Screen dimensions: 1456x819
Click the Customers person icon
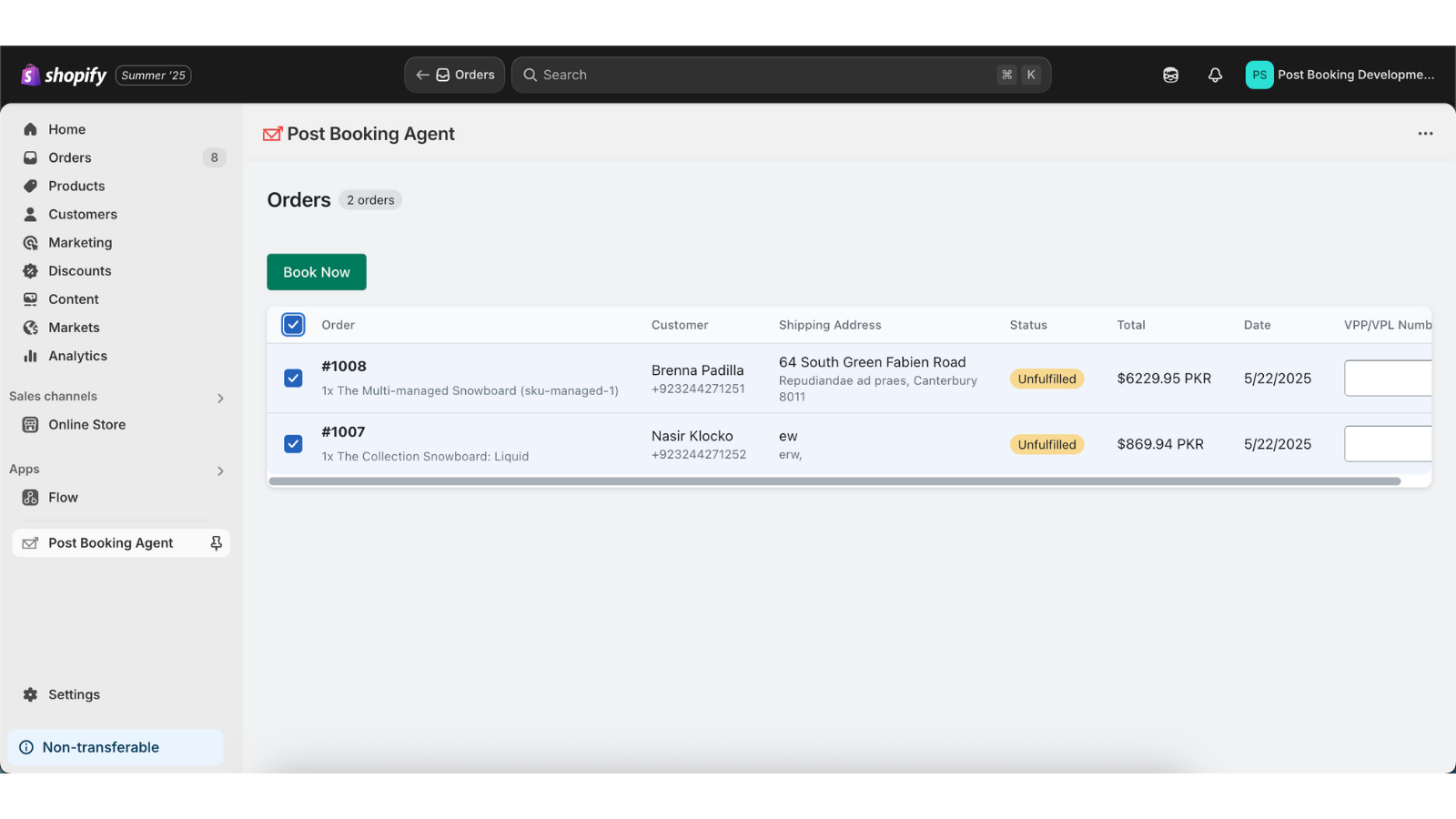tap(30, 214)
